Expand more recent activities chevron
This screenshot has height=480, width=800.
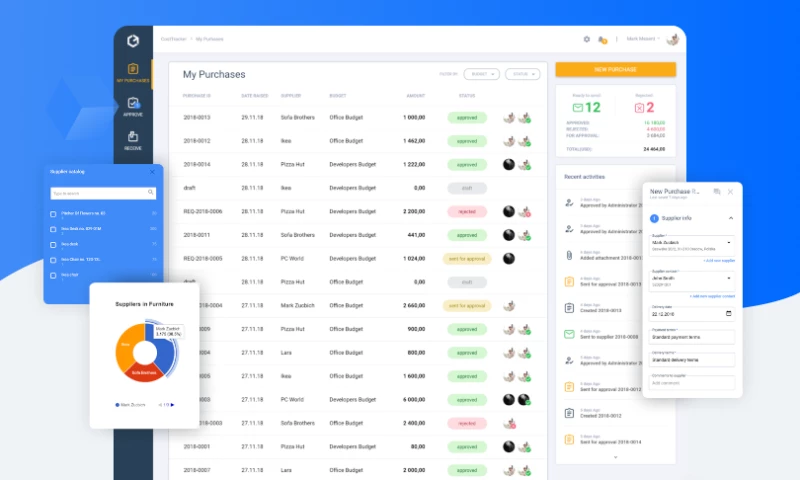(x=615, y=457)
